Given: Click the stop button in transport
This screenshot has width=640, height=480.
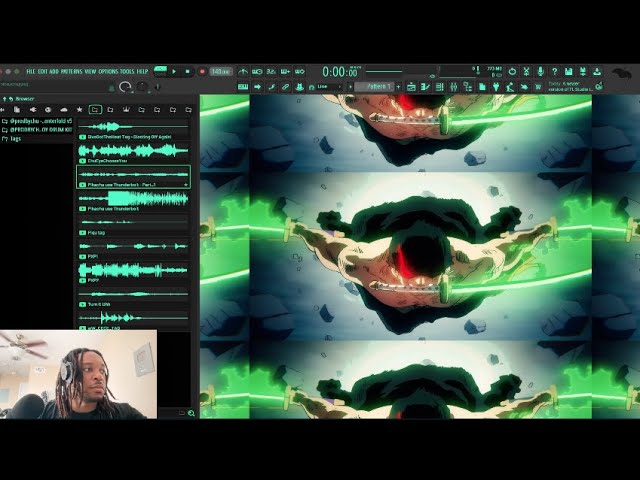Looking at the screenshot, I should coord(187,72).
